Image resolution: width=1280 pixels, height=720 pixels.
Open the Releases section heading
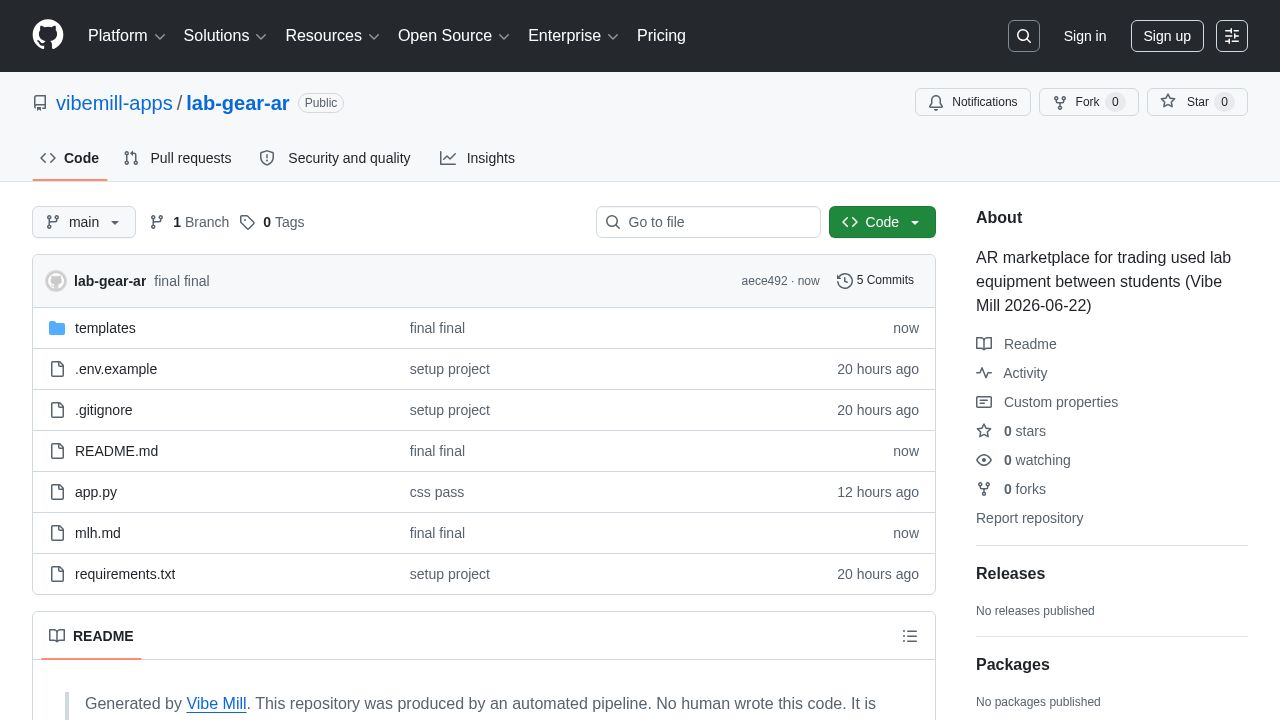1010,574
